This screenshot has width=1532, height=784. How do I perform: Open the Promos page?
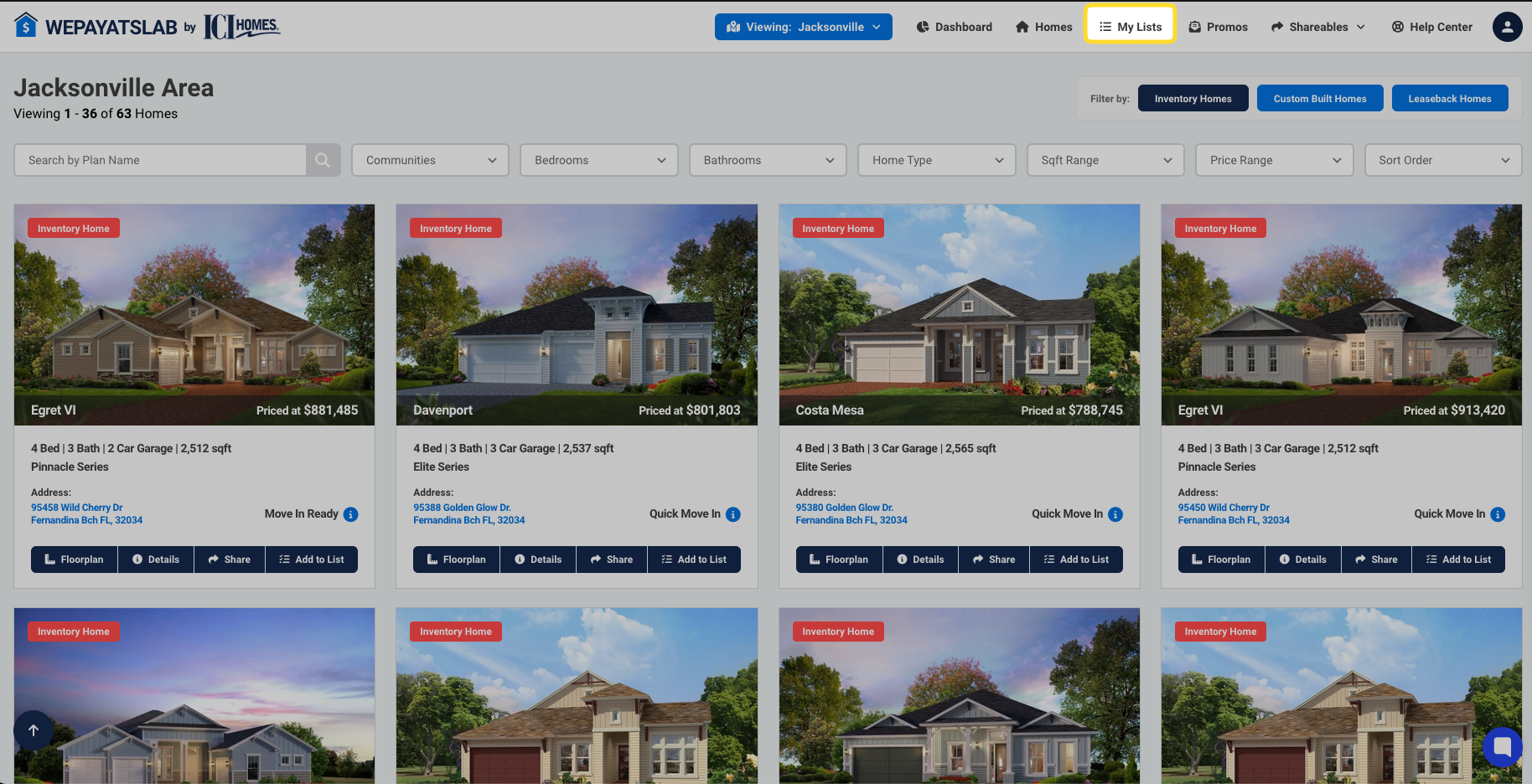point(1219,27)
